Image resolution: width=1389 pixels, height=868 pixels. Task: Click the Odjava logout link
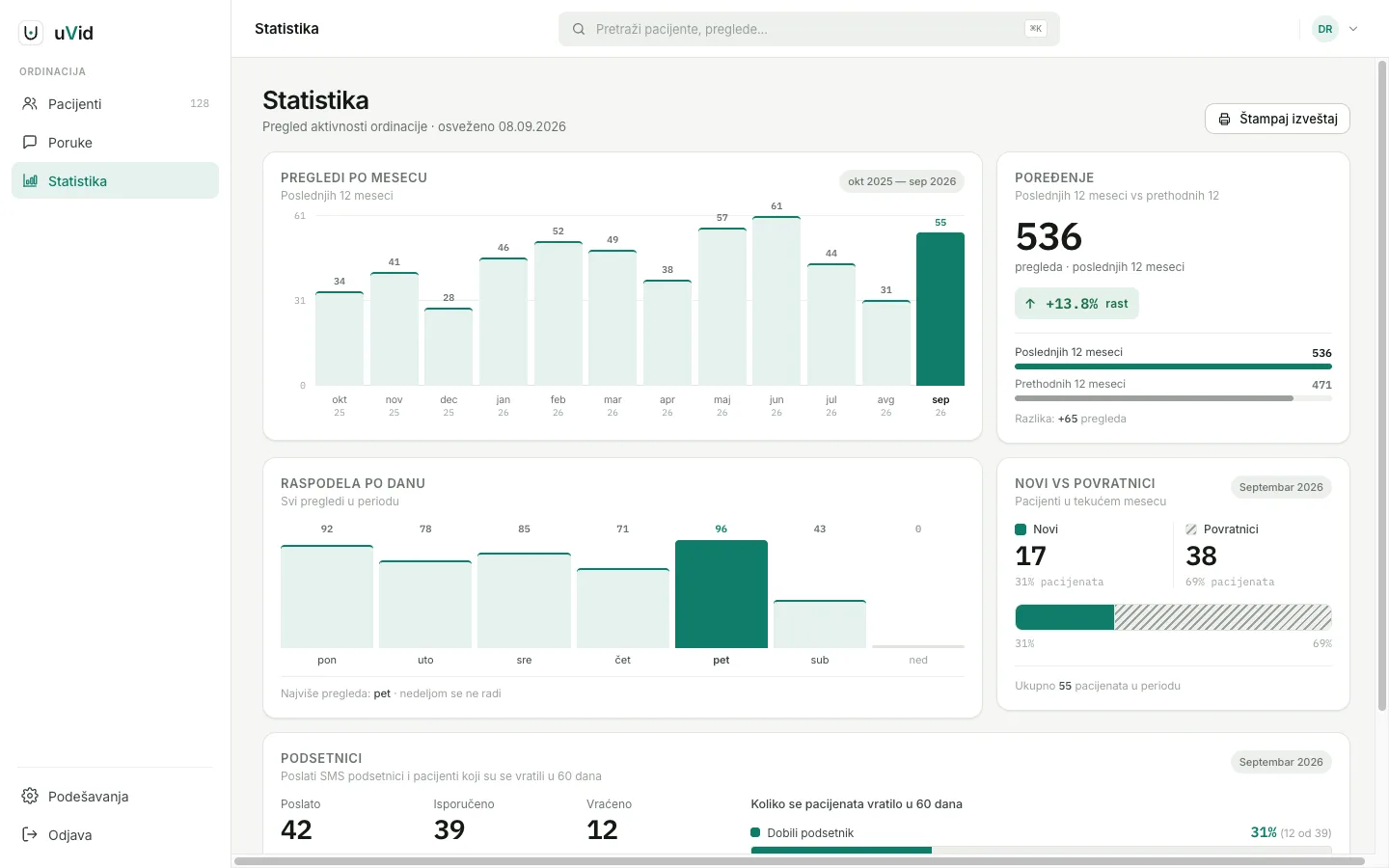click(x=116, y=834)
